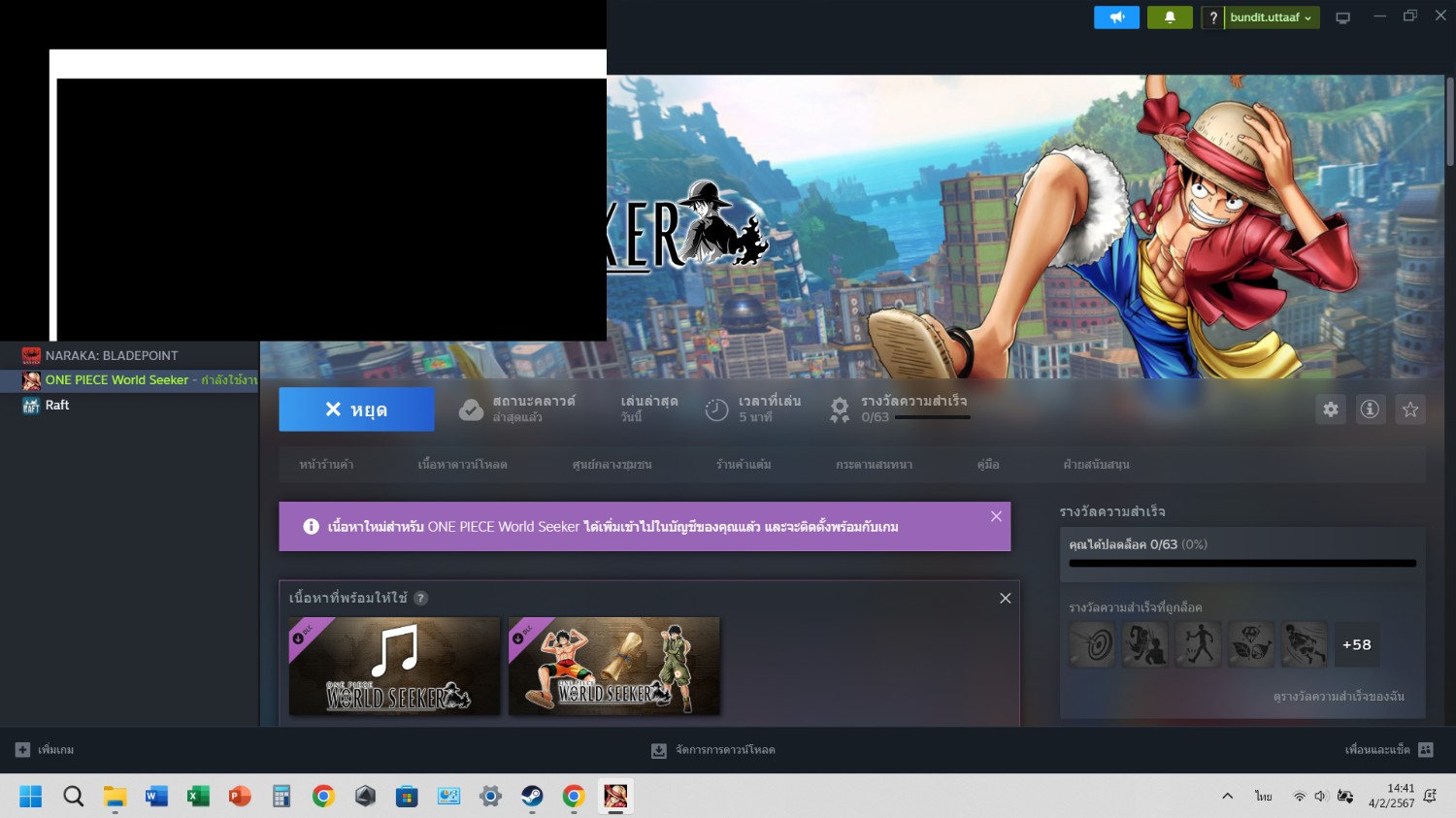Select ONE PIECE World Seeker in game list
The height and width of the screenshot is (818, 1456).
129,380
